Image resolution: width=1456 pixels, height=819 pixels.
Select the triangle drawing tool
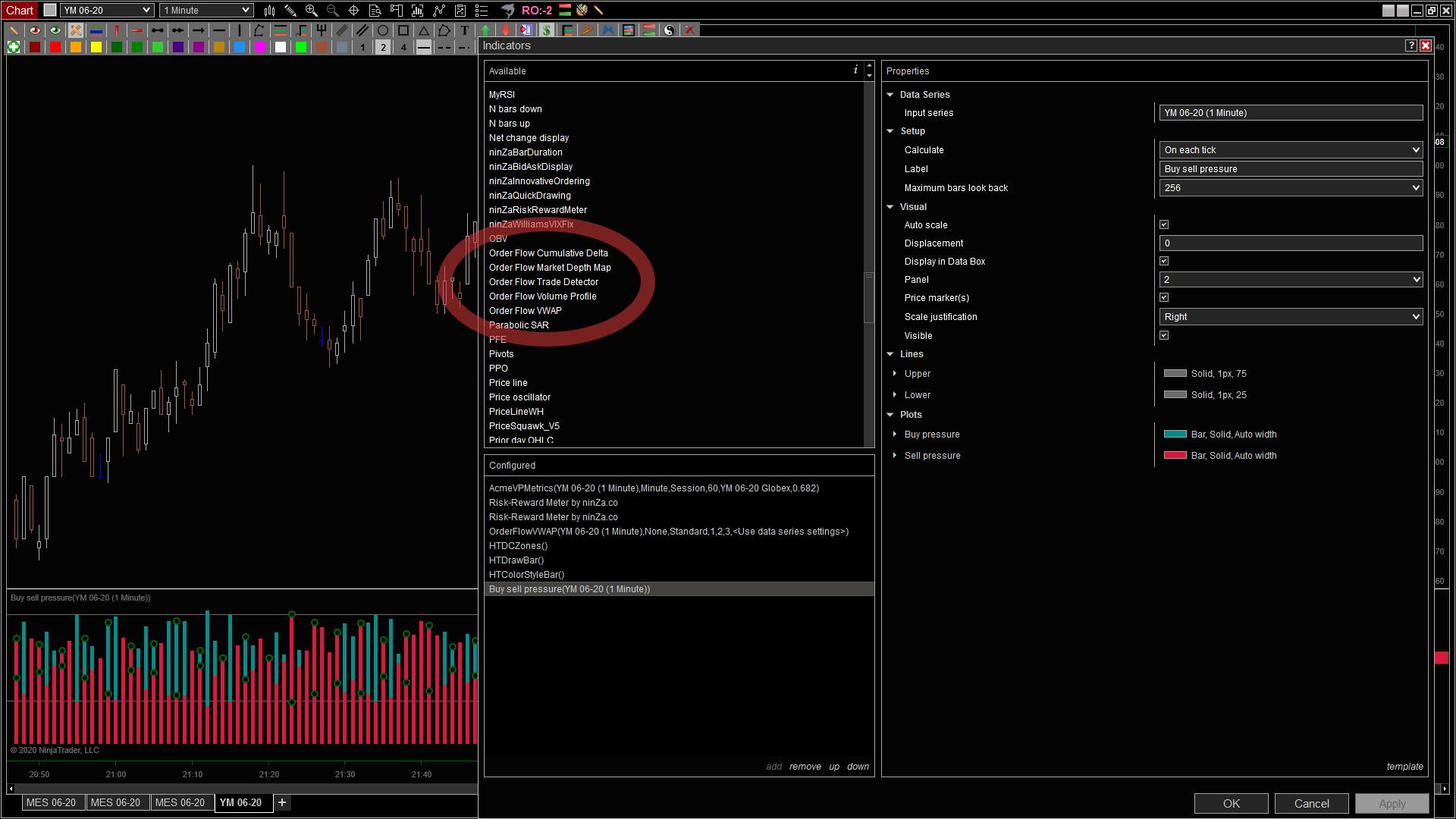click(425, 30)
